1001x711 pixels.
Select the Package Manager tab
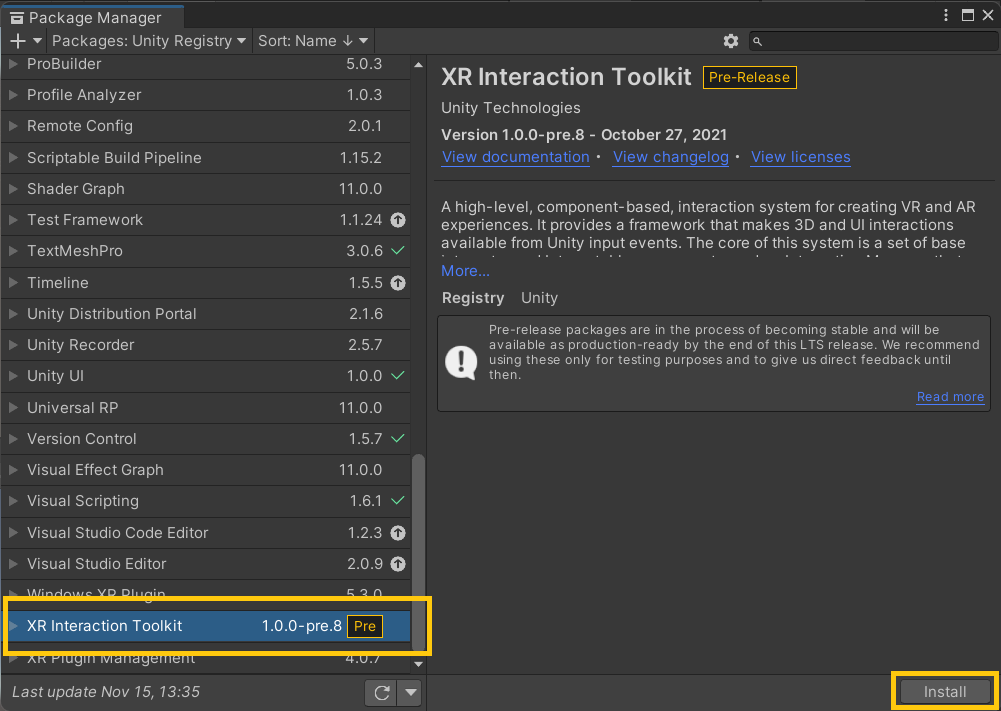[x=93, y=17]
